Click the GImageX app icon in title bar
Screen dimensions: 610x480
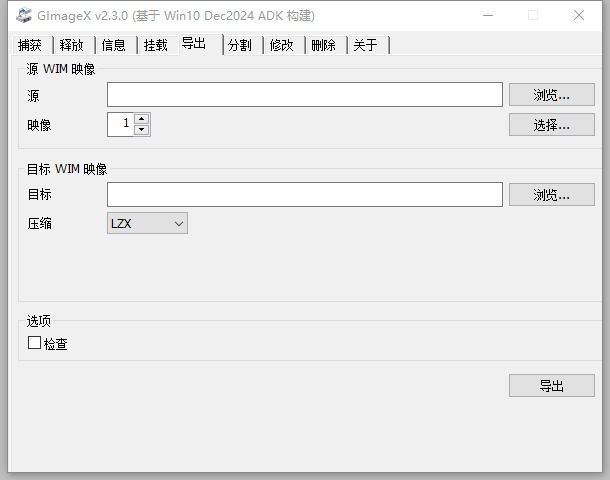coord(22,15)
